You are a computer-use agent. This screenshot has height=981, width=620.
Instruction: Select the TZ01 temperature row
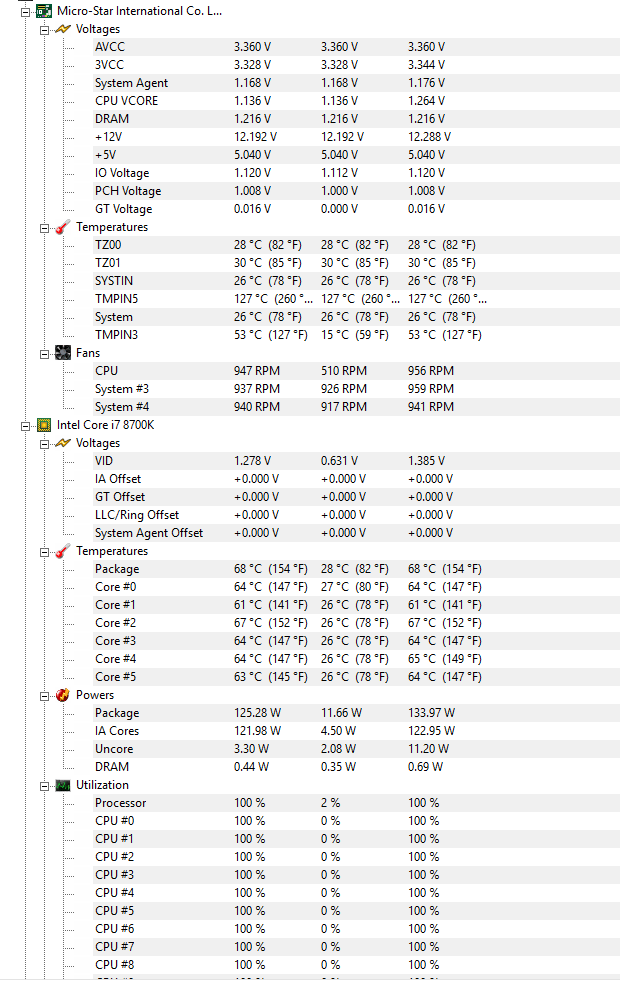(357, 263)
